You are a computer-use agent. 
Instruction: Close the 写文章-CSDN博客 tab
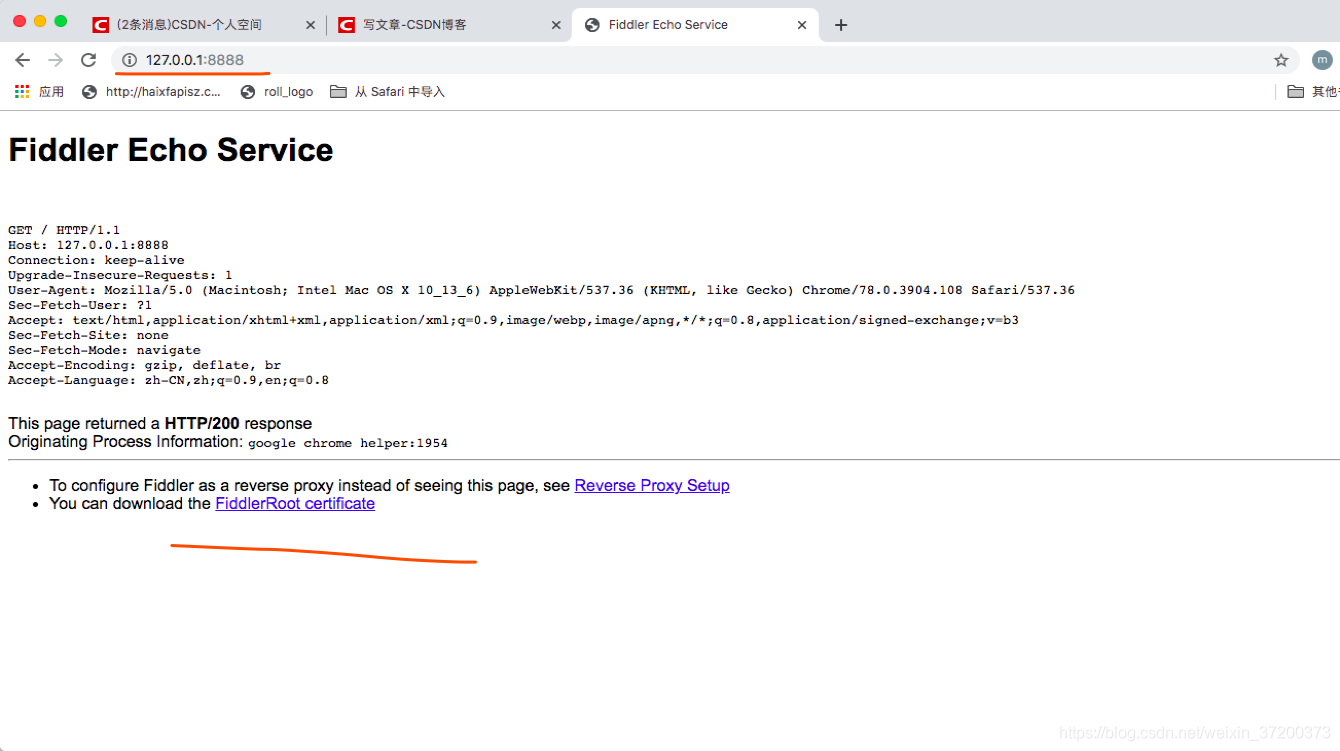click(x=556, y=25)
